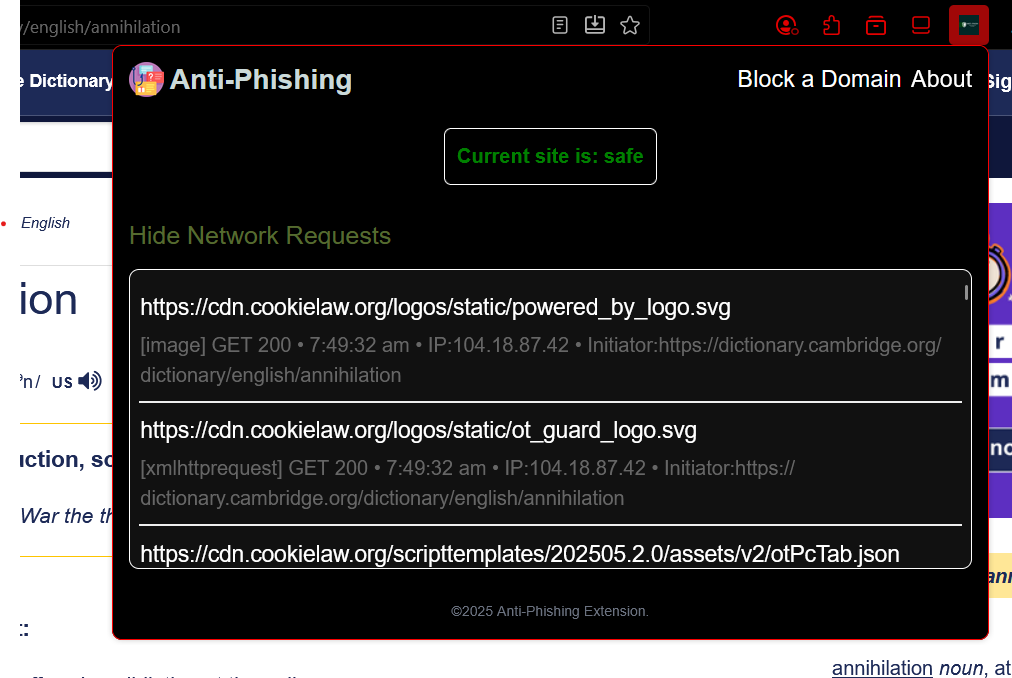The width and height of the screenshot is (1012, 678).
Task: Click the network requests list scrollbar
Action: [x=966, y=293]
